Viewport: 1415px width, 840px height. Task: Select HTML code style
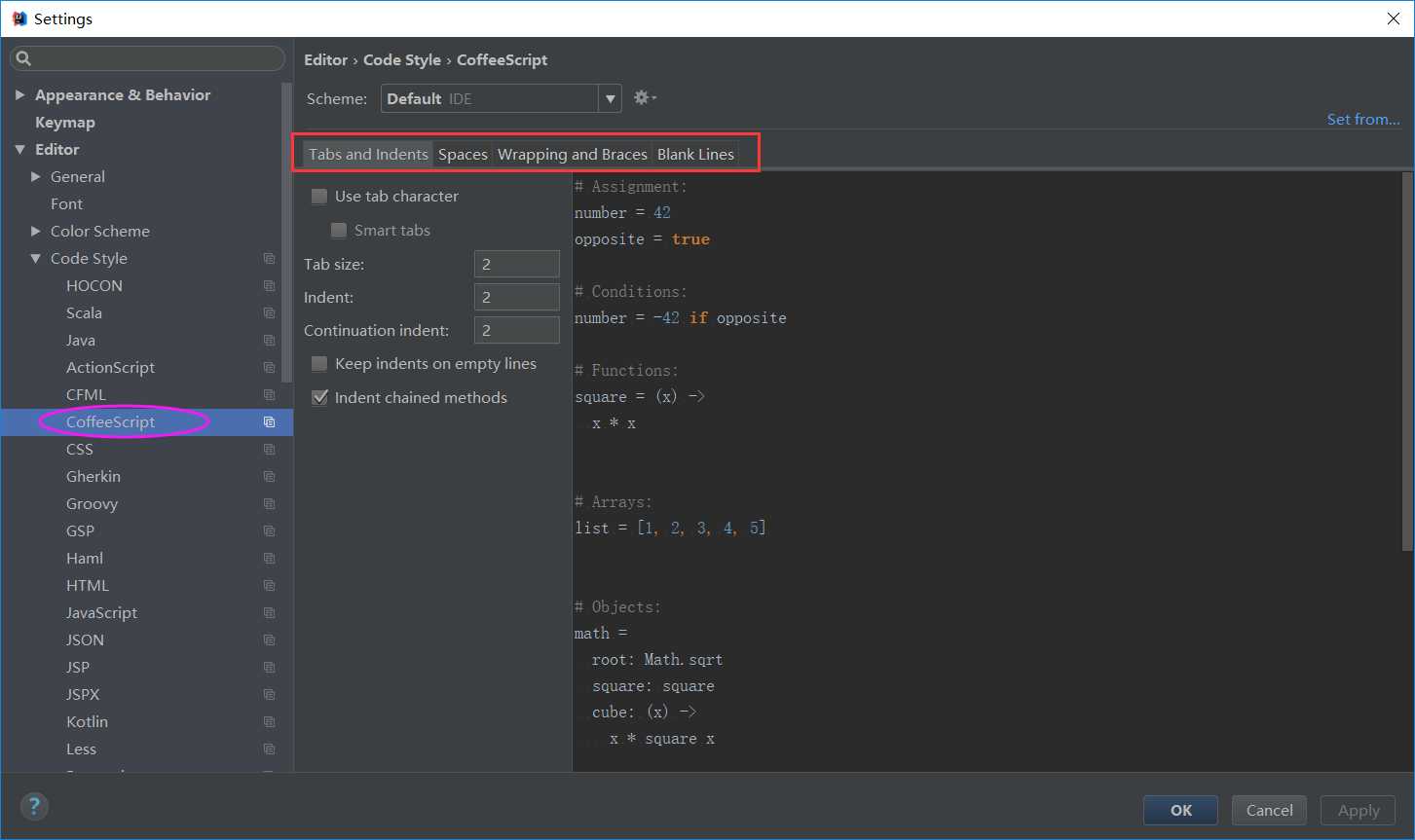(x=88, y=586)
